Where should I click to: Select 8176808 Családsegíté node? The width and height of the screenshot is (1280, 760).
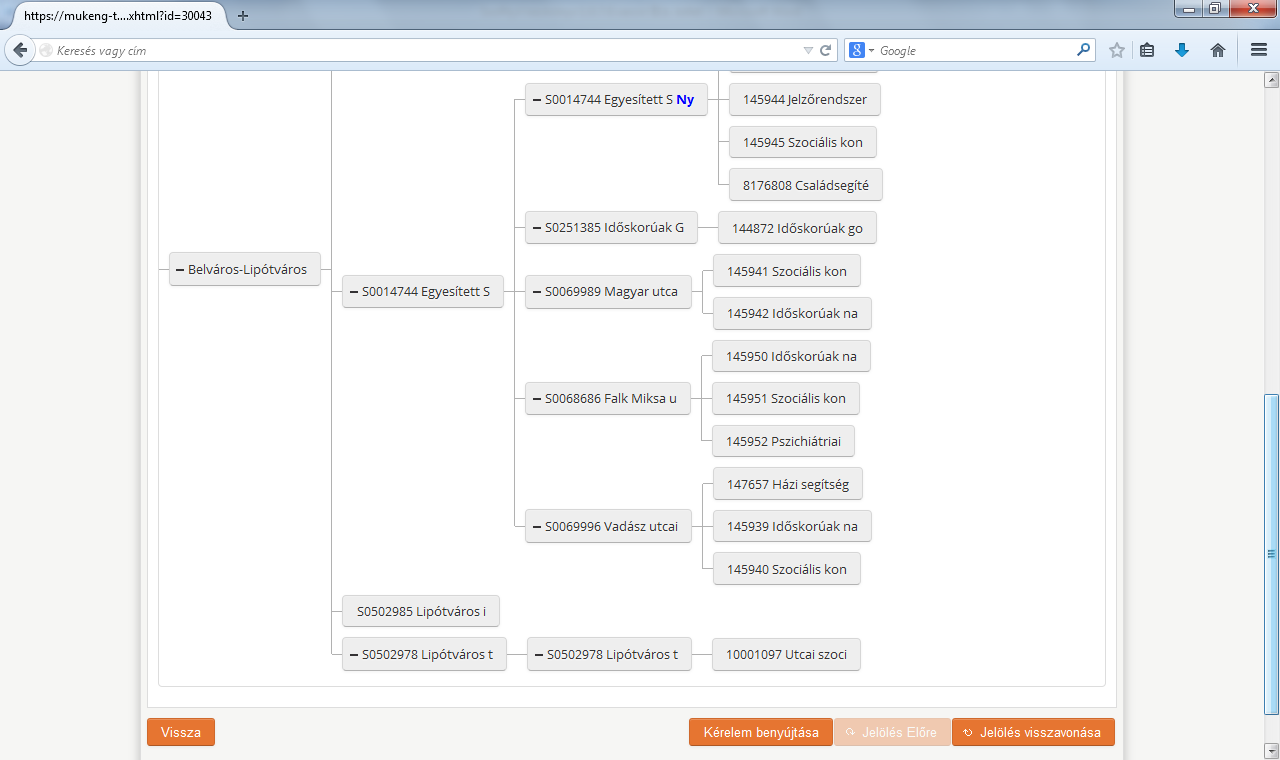[x=806, y=185]
